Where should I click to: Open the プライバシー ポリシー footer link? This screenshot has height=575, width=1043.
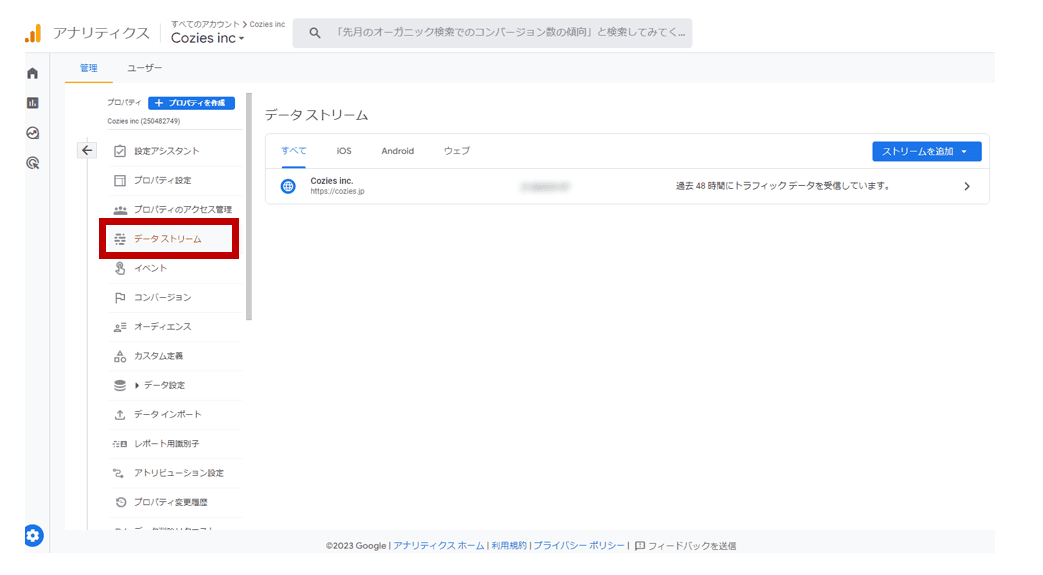pos(579,546)
